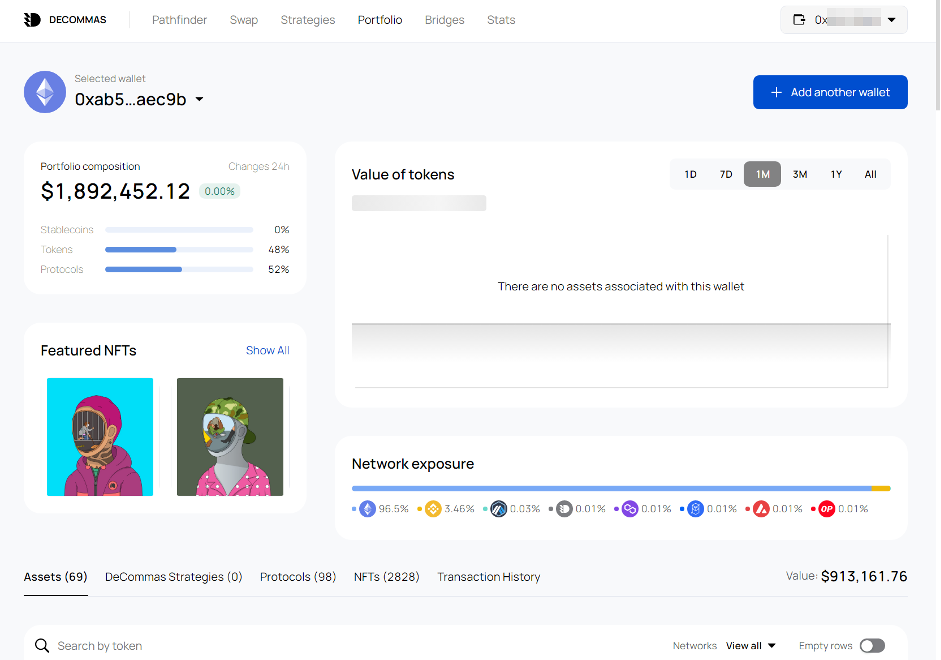Image resolution: width=941 pixels, height=660 pixels.
Task: Select the 3M time range
Action: tap(799, 174)
